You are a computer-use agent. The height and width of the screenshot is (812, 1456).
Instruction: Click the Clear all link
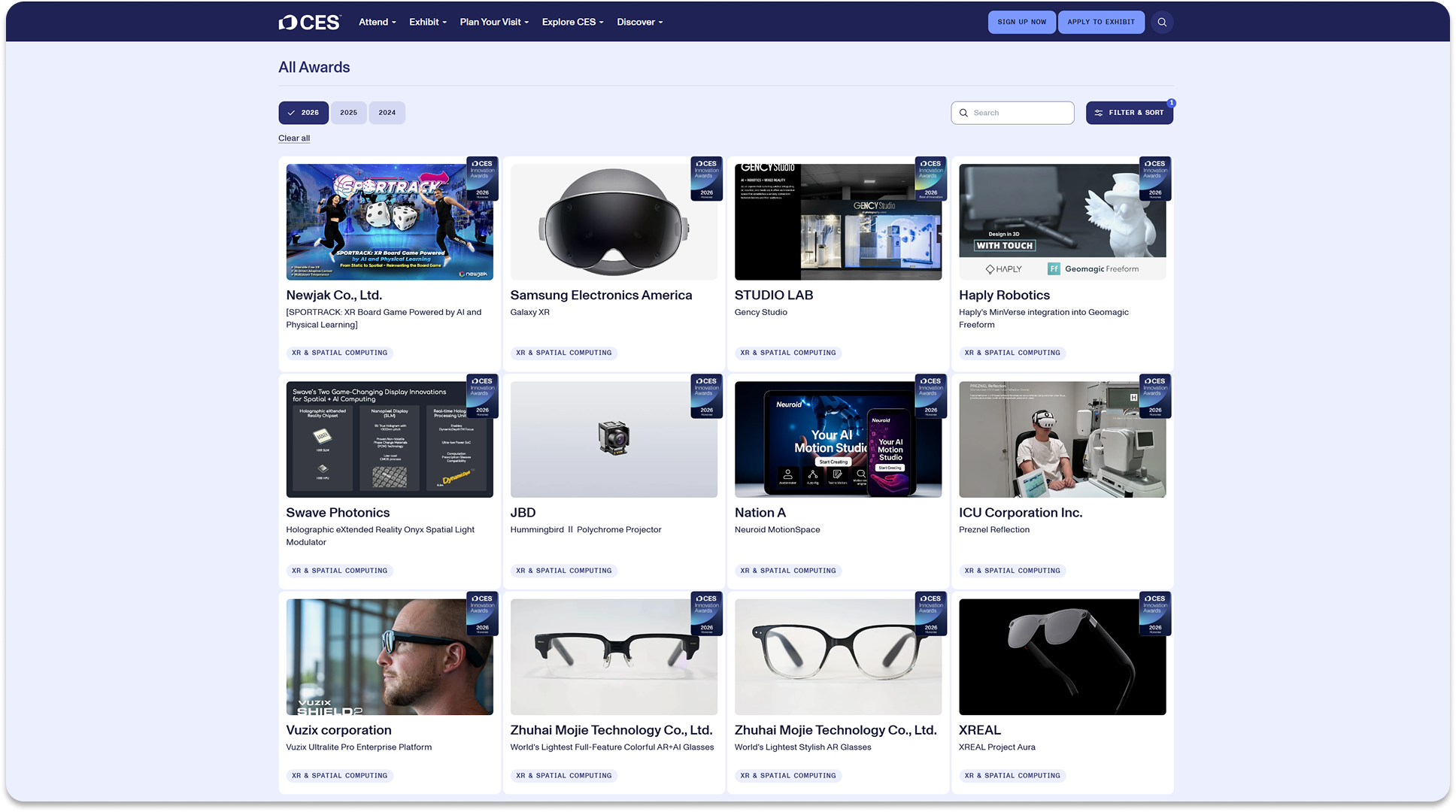click(294, 138)
